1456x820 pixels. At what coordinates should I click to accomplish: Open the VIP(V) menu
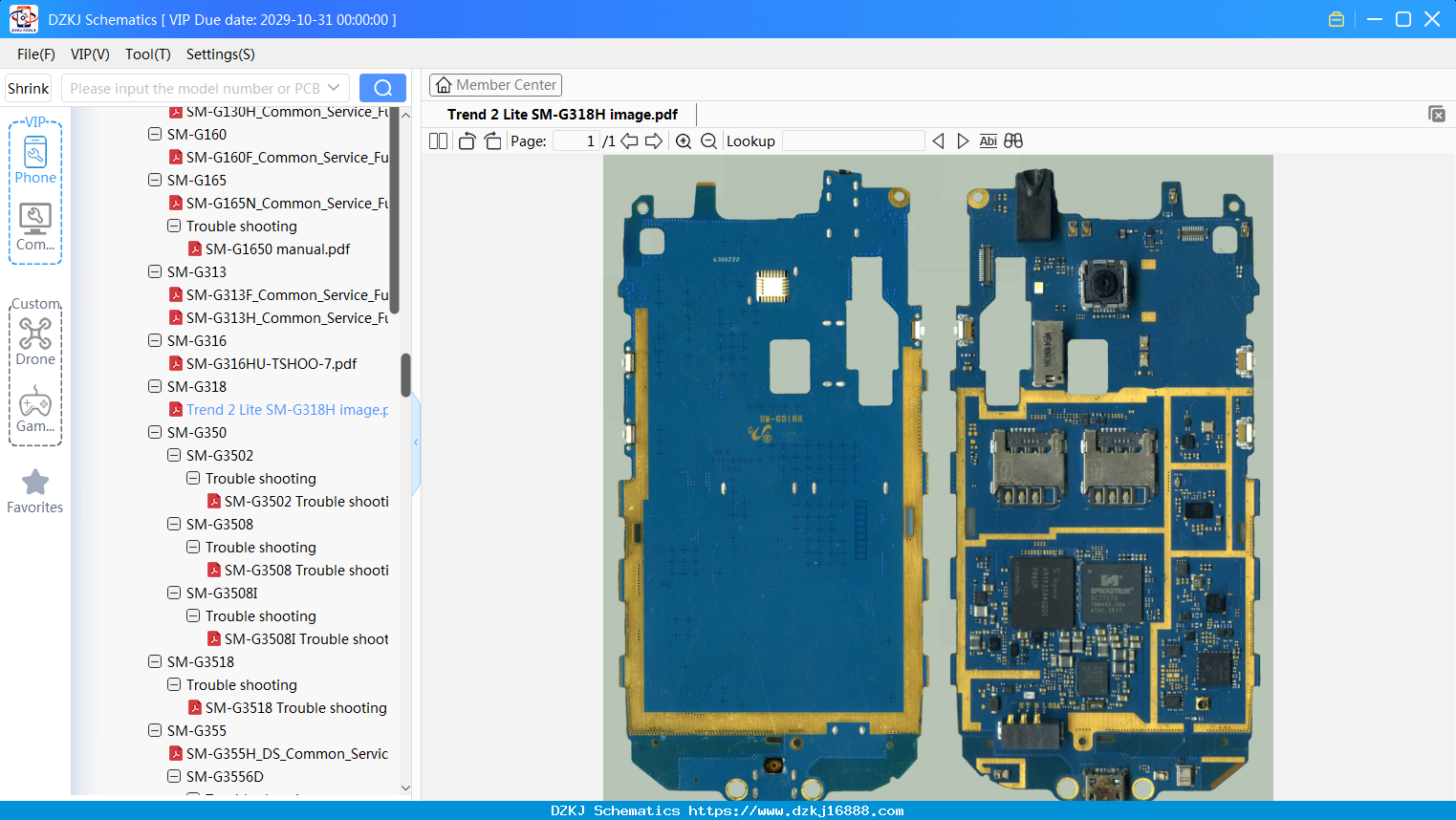(x=90, y=54)
